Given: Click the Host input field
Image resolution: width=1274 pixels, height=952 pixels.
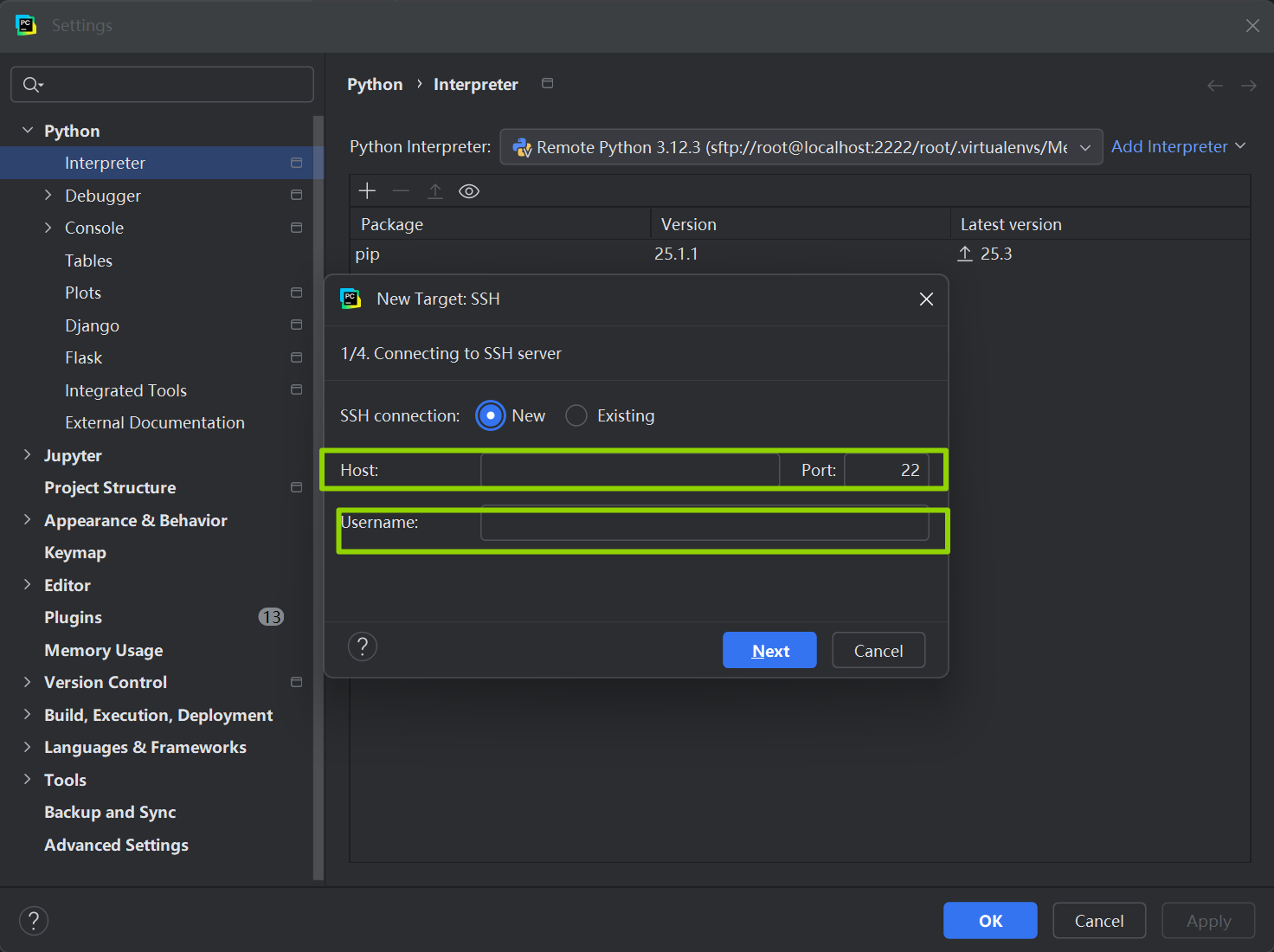Looking at the screenshot, I should [x=630, y=470].
